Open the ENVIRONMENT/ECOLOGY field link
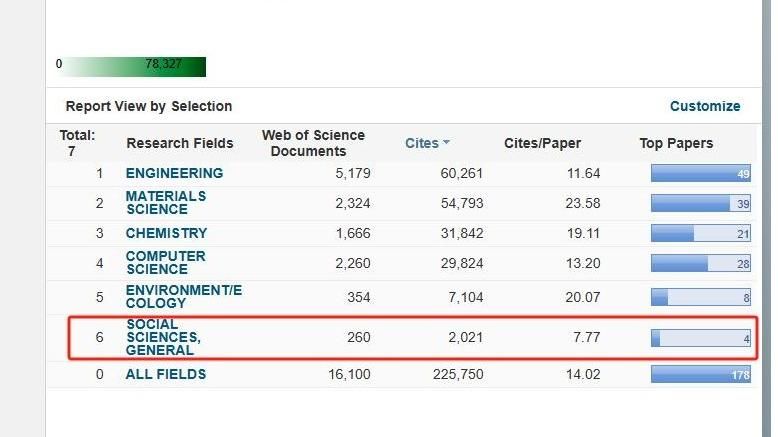Screen dimensions: 778x437 184,297
